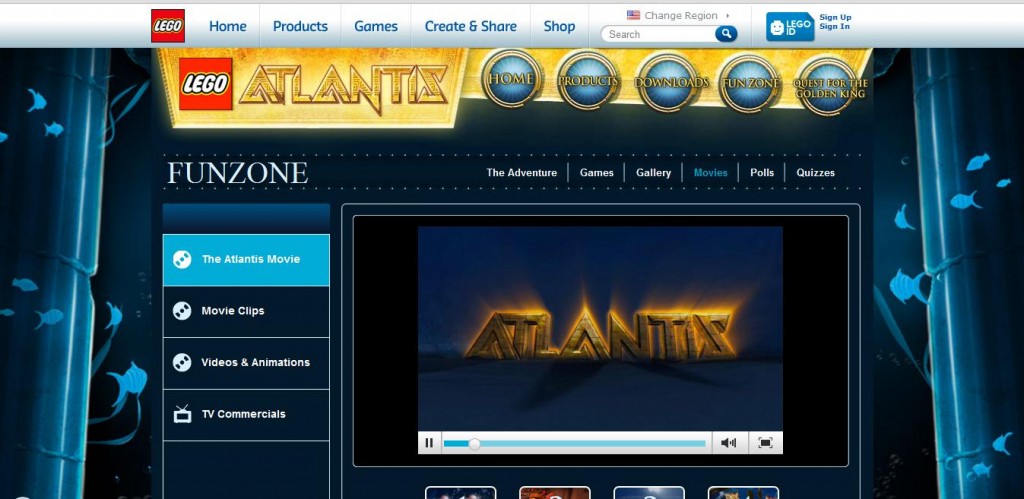This screenshot has width=1024, height=499.
Task: Select Movie Clips sidebar item
Action: point(246,312)
